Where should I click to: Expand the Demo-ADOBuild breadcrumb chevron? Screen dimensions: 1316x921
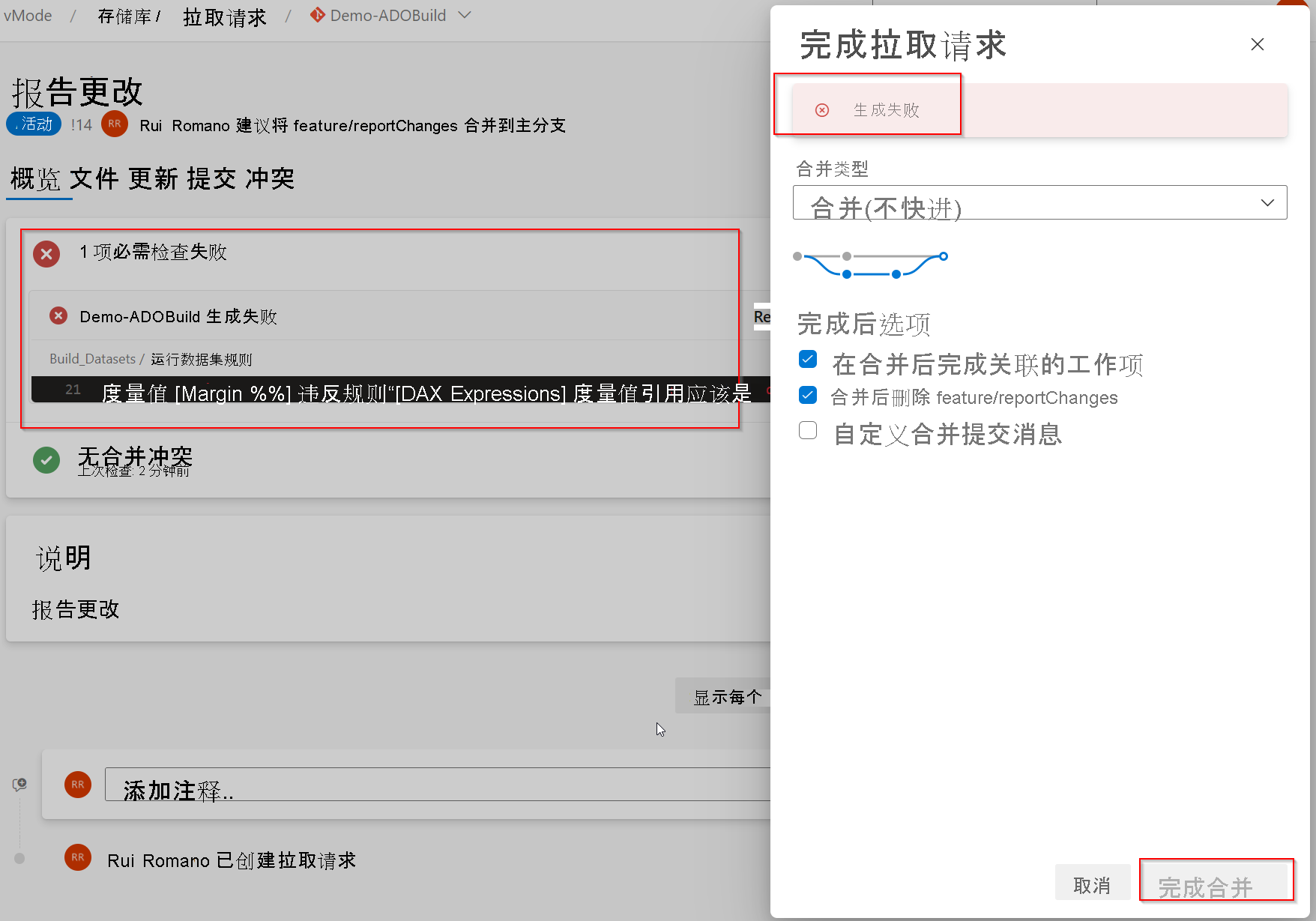tap(465, 15)
